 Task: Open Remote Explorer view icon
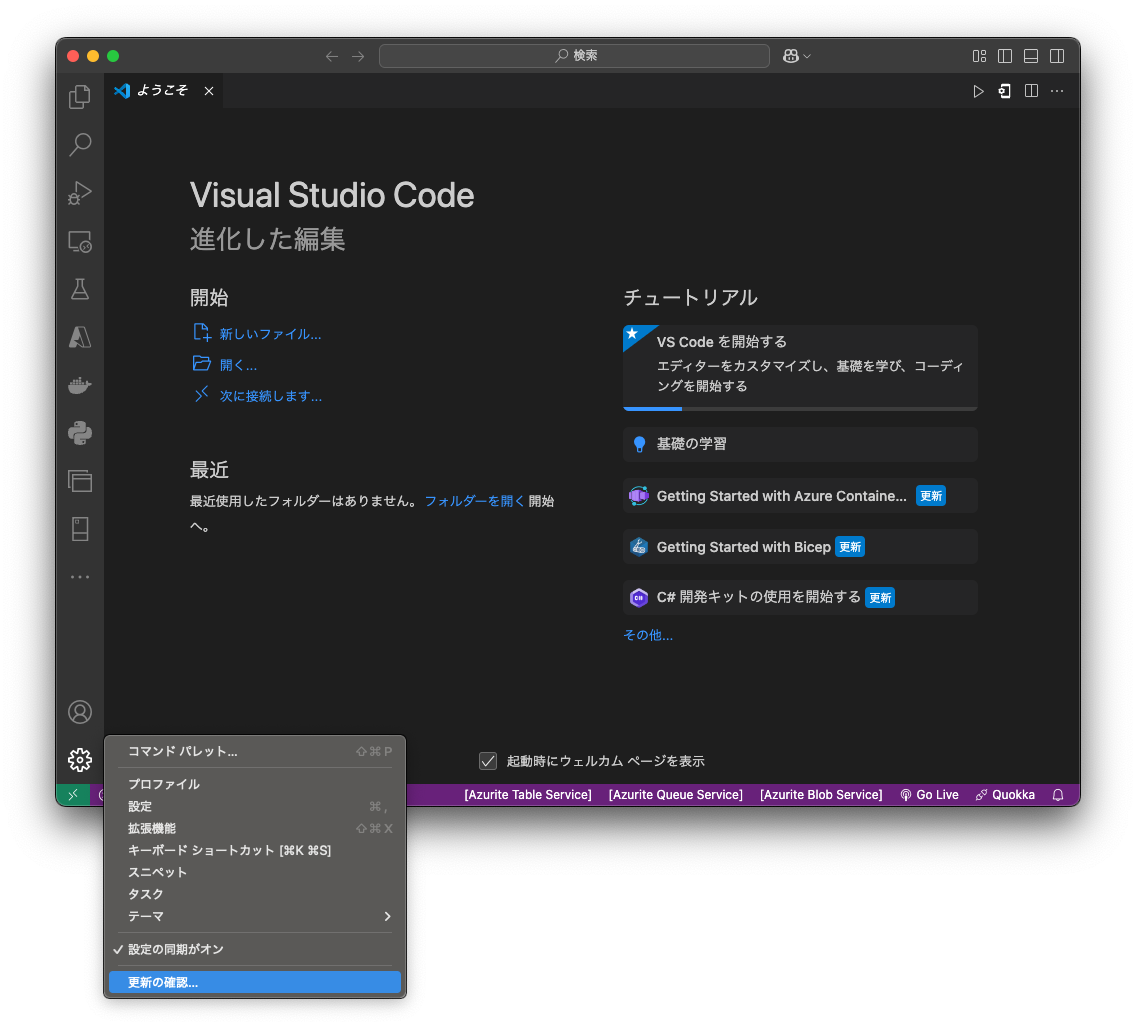coord(80,241)
